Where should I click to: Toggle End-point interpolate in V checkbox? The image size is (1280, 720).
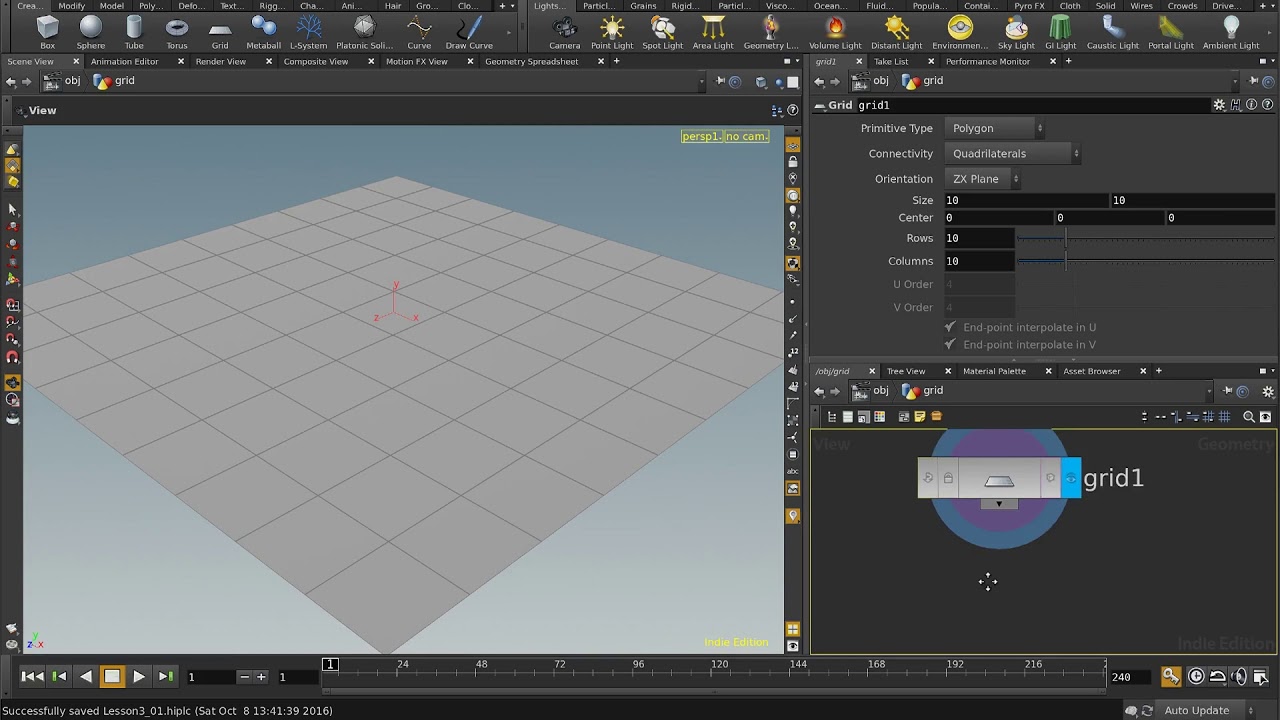click(x=950, y=344)
